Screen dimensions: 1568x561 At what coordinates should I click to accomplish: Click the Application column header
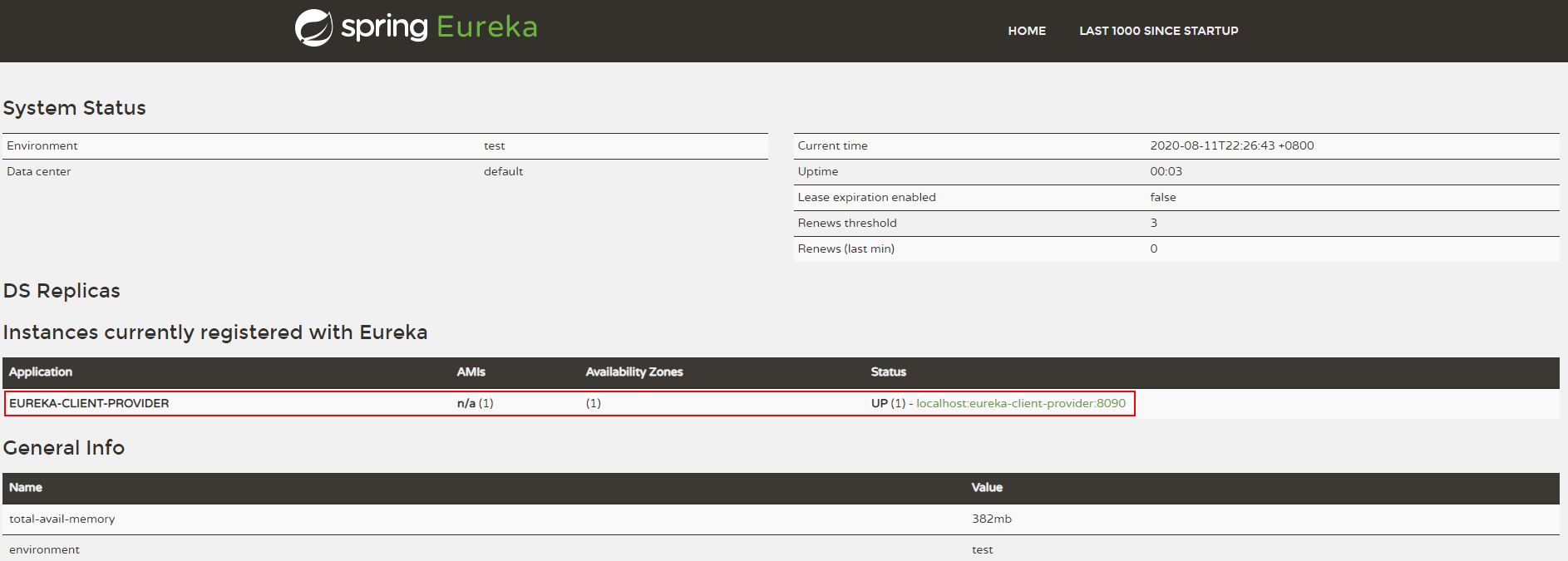click(x=41, y=372)
